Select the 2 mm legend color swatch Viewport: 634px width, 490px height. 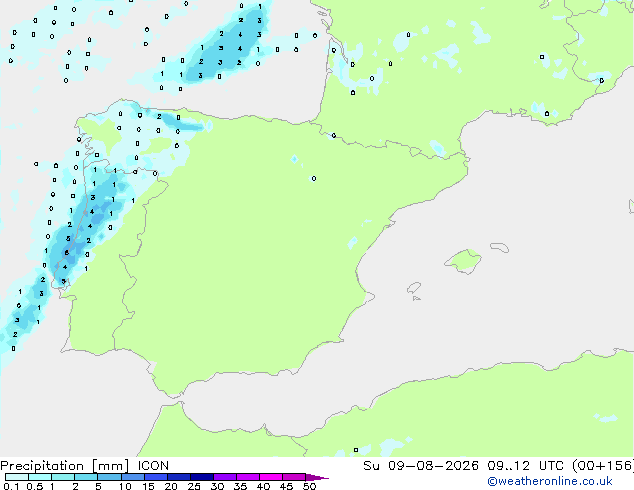pos(86,477)
